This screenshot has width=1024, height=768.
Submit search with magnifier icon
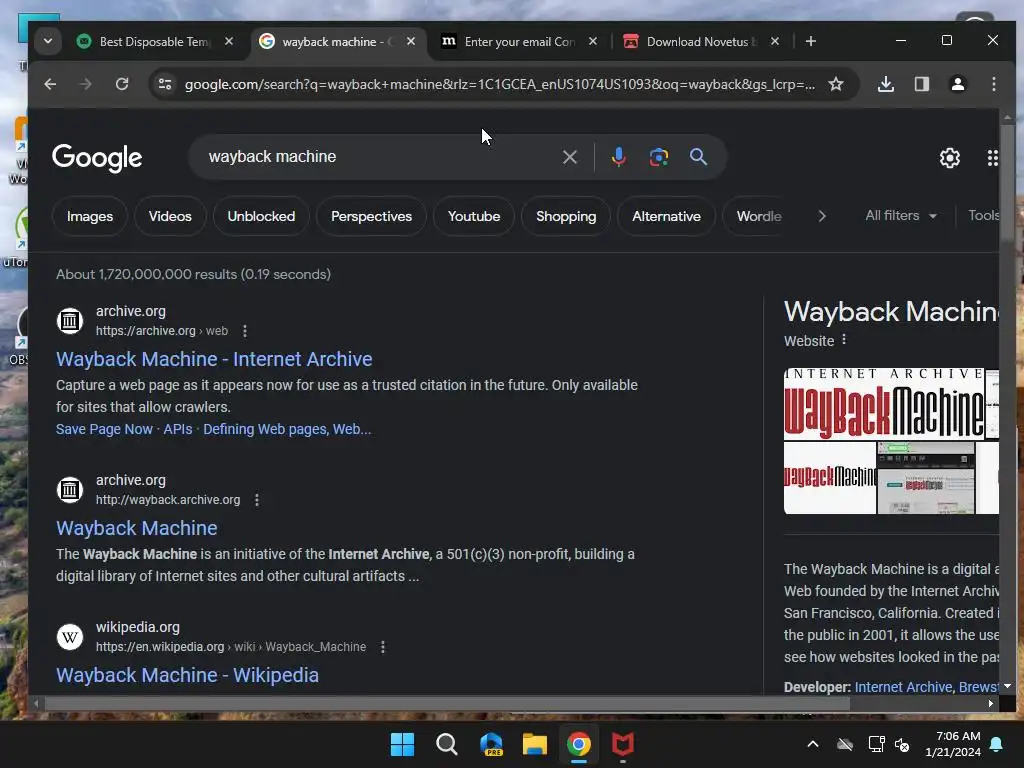pyautogui.click(x=698, y=157)
